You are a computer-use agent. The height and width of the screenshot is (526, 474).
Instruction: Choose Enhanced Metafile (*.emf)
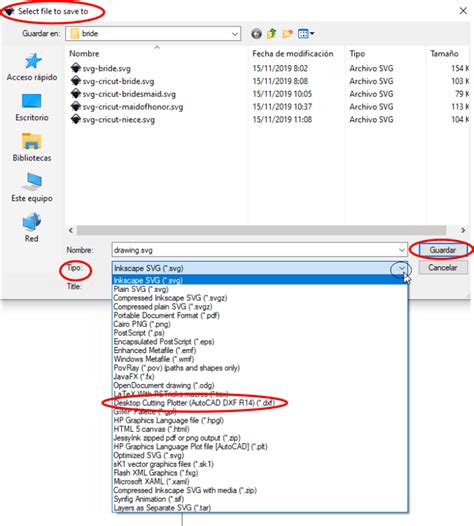(260, 350)
